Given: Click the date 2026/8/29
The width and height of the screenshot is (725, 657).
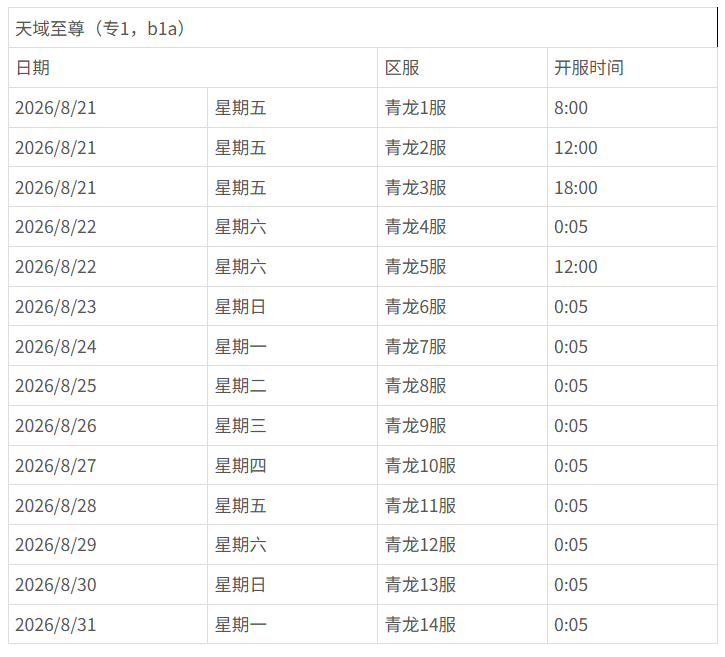Looking at the screenshot, I should [x=55, y=545].
